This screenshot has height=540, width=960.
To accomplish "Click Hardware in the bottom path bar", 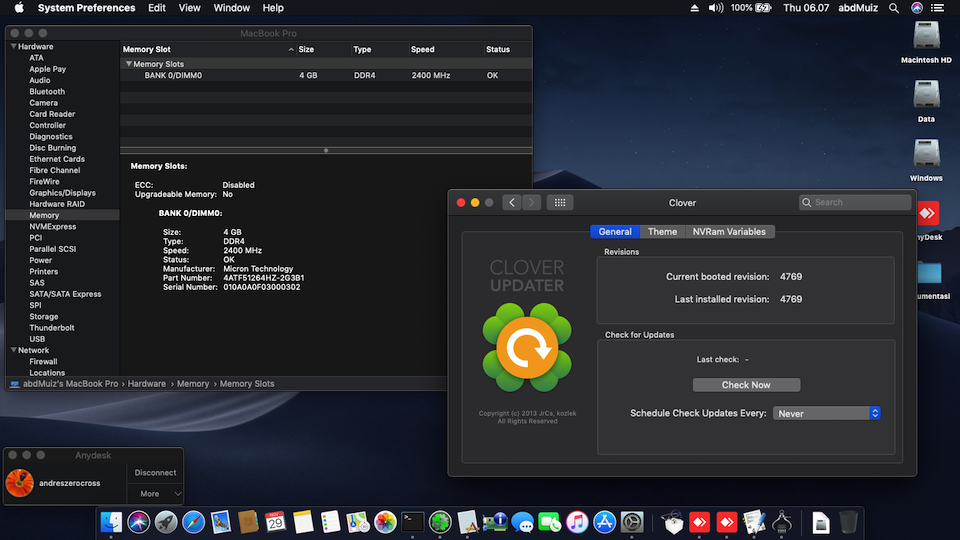I will pos(146,384).
